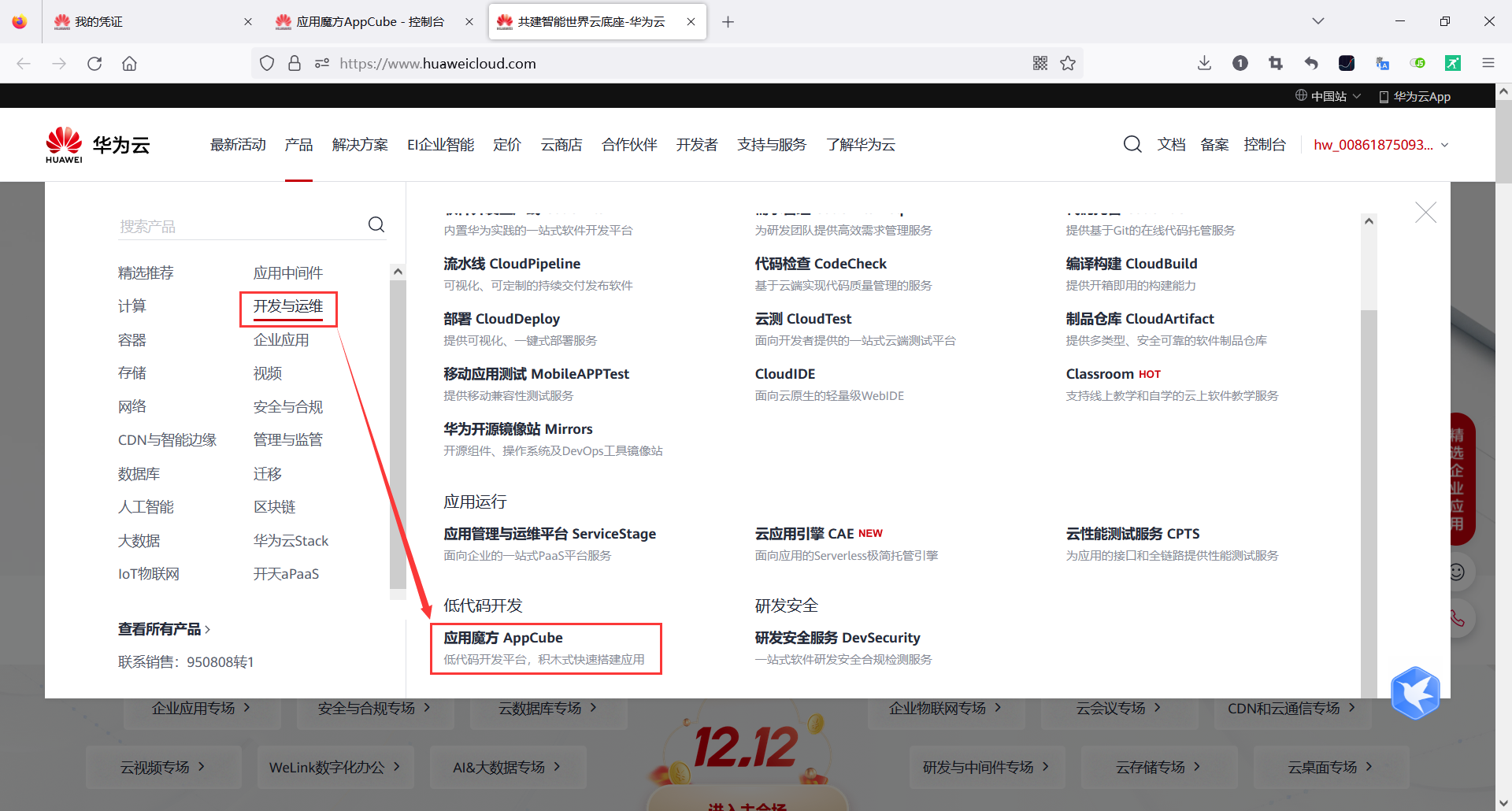Open the Huawei Cloud home logo
This screenshot has width=1512, height=811.
pyautogui.click(x=96, y=144)
